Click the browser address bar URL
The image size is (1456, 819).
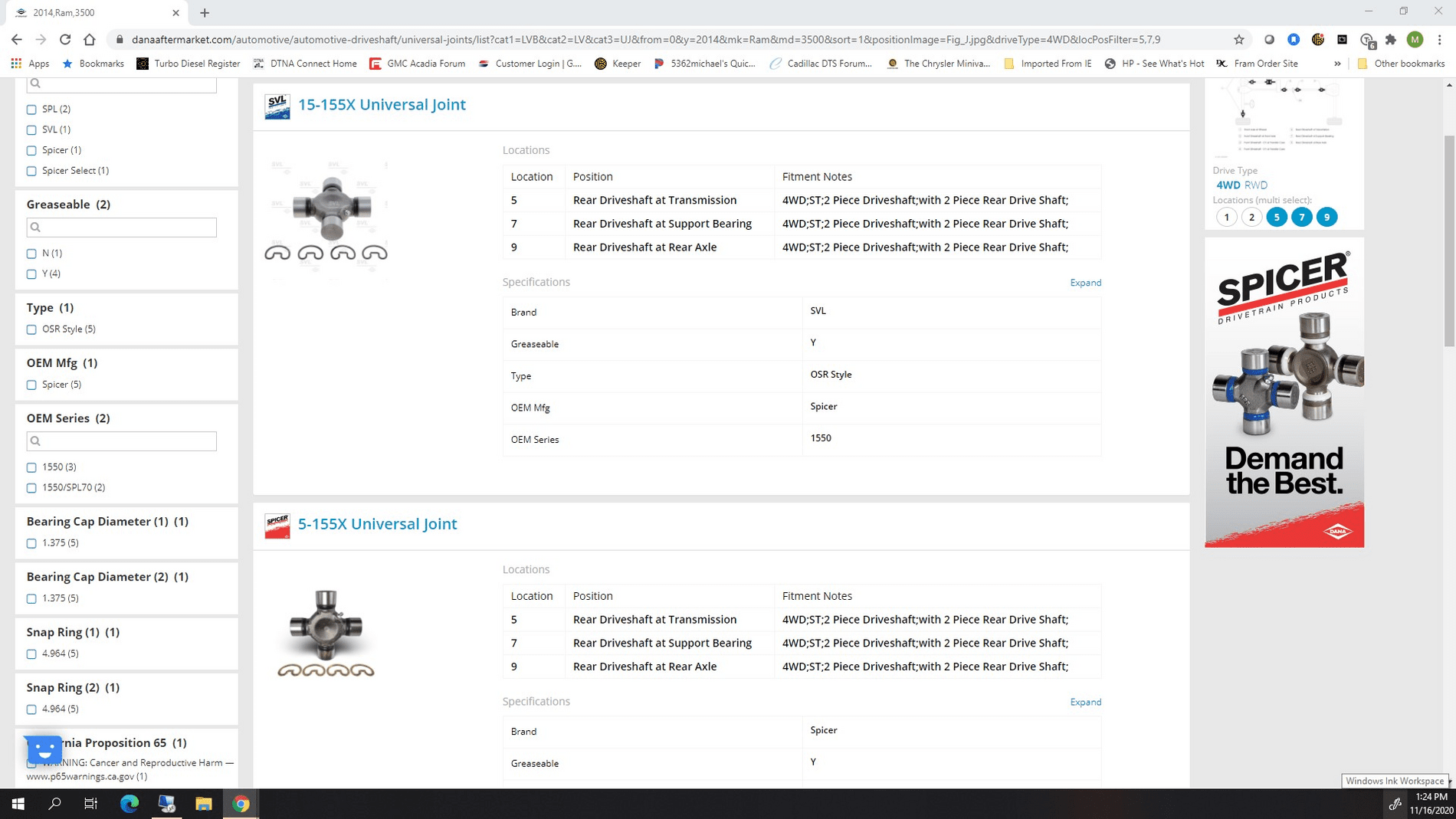point(645,40)
